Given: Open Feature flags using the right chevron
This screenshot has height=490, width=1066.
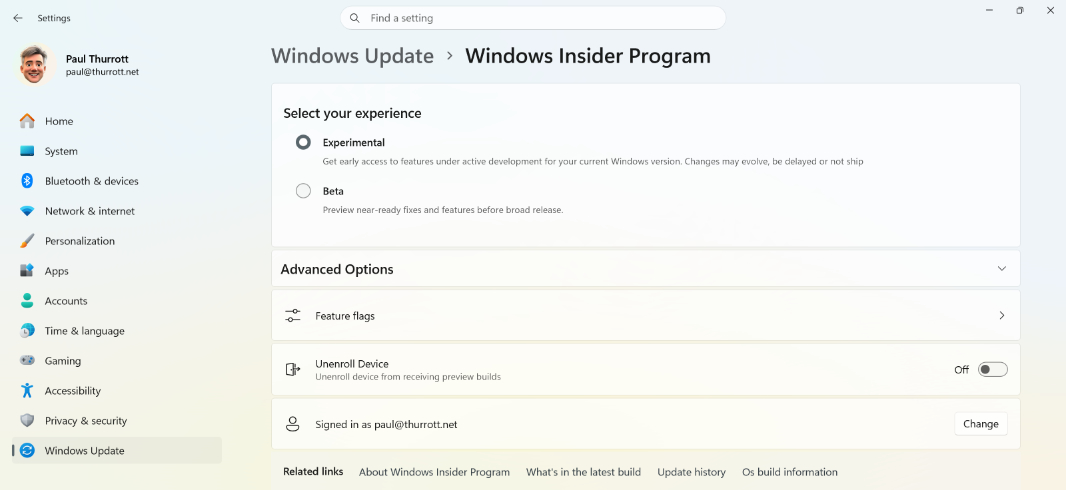Looking at the screenshot, I should (x=1002, y=316).
